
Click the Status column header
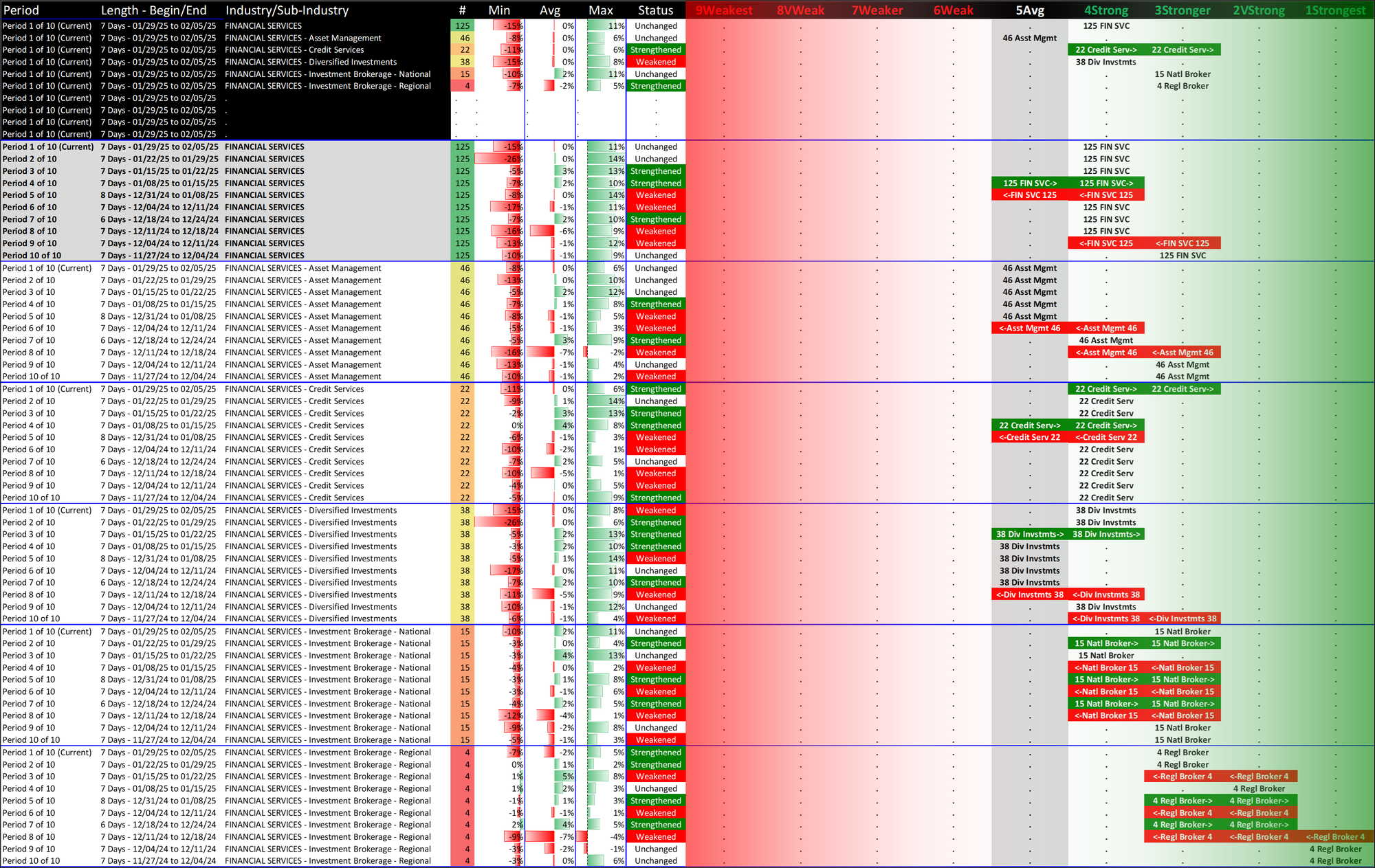pos(655,10)
